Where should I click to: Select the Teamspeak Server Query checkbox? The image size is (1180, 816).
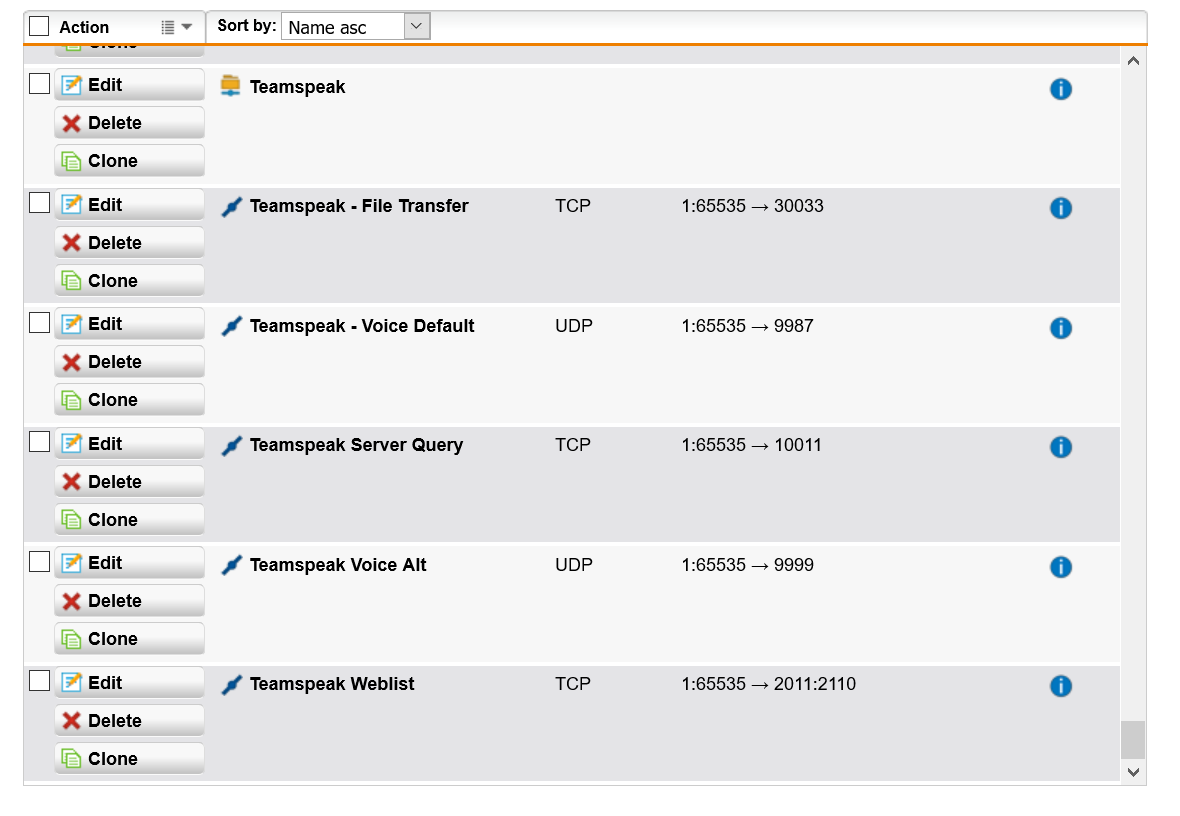39,442
